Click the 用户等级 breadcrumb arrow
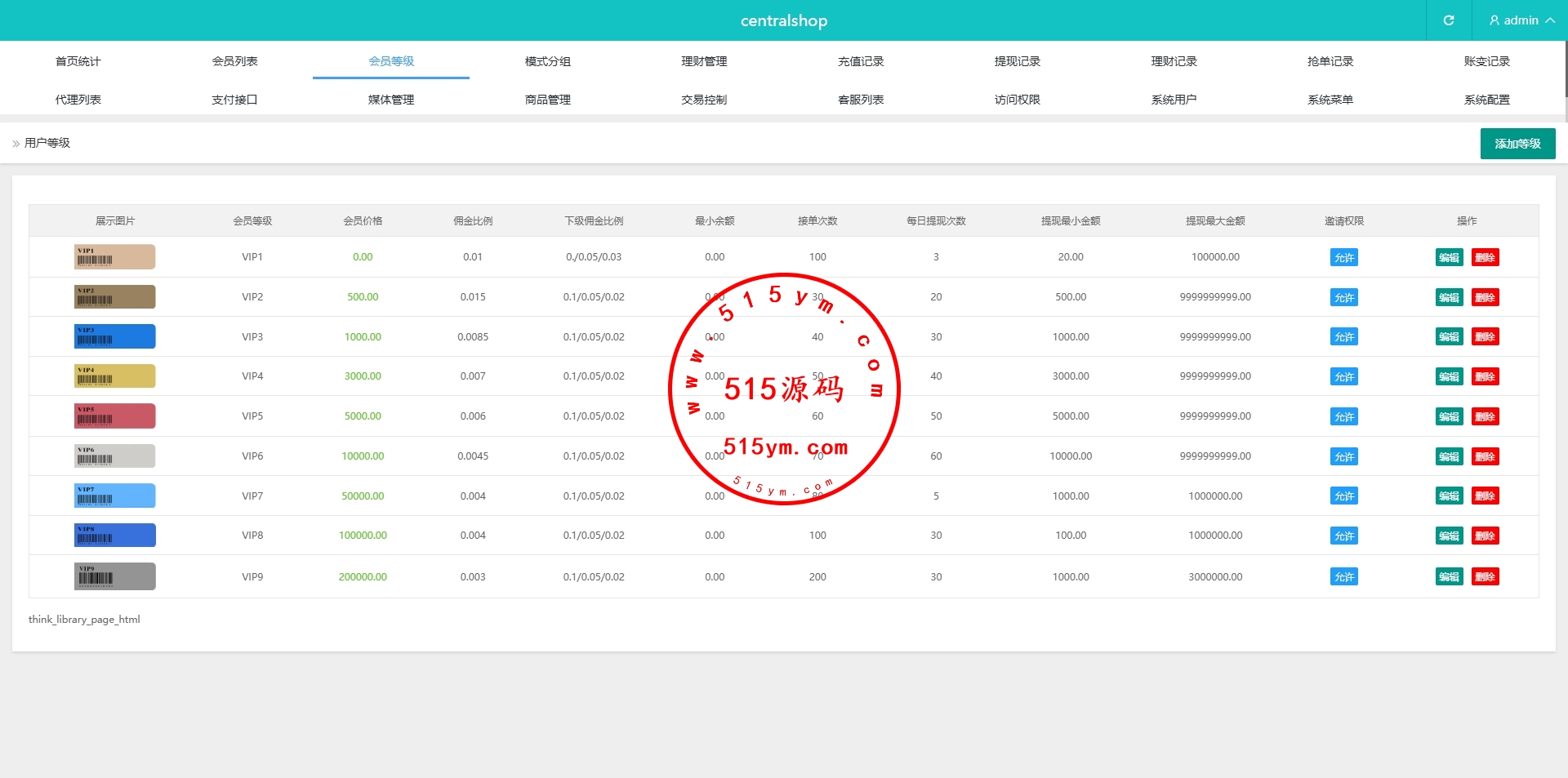The image size is (1568, 778). point(16,144)
